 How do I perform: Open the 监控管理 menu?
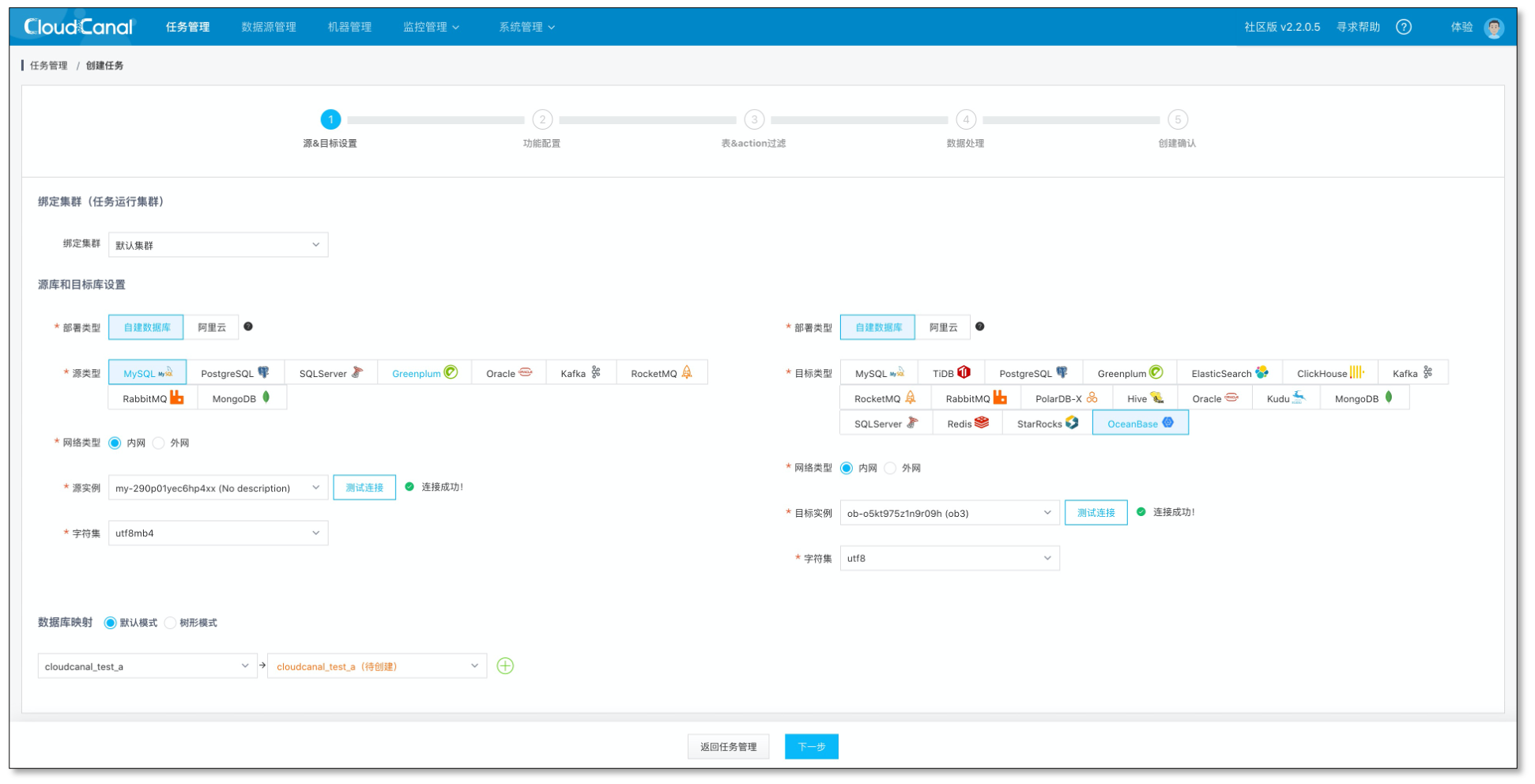pyautogui.click(x=431, y=27)
